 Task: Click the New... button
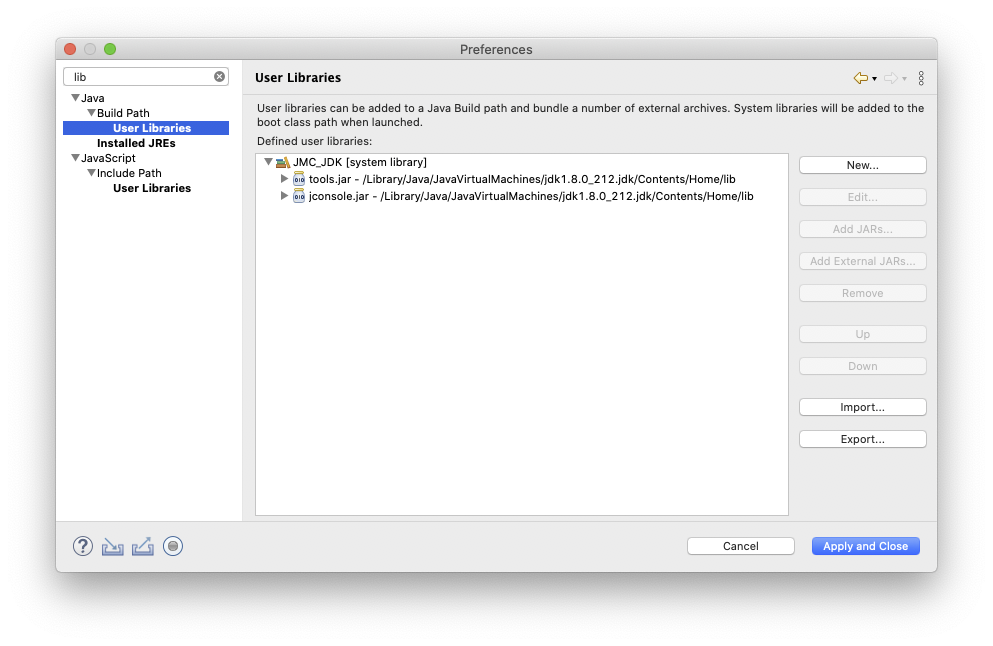click(863, 165)
